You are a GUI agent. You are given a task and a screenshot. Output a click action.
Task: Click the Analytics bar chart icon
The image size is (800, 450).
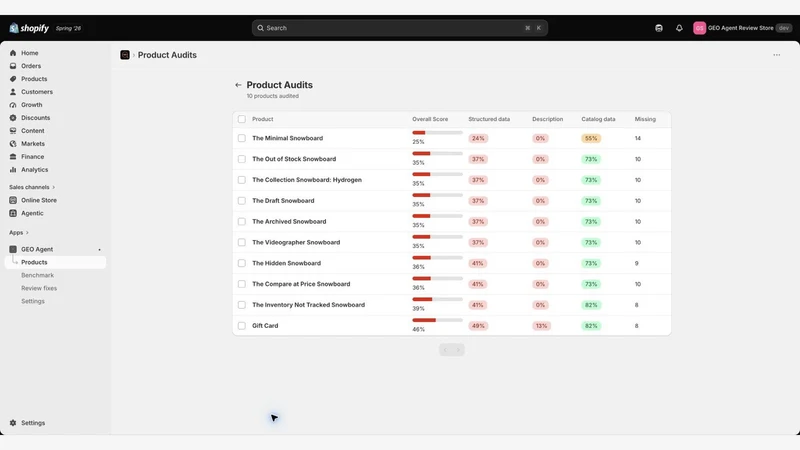coord(13,169)
